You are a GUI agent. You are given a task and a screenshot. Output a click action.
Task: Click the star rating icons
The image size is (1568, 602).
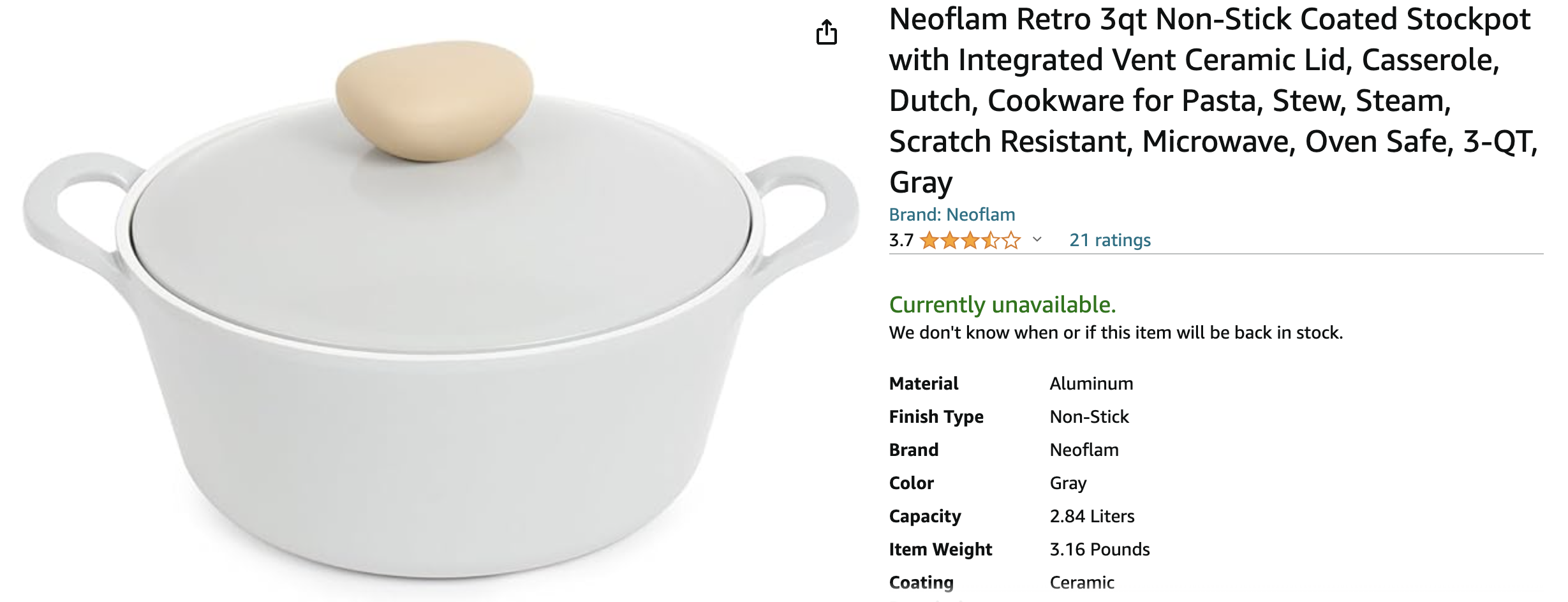(x=970, y=240)
